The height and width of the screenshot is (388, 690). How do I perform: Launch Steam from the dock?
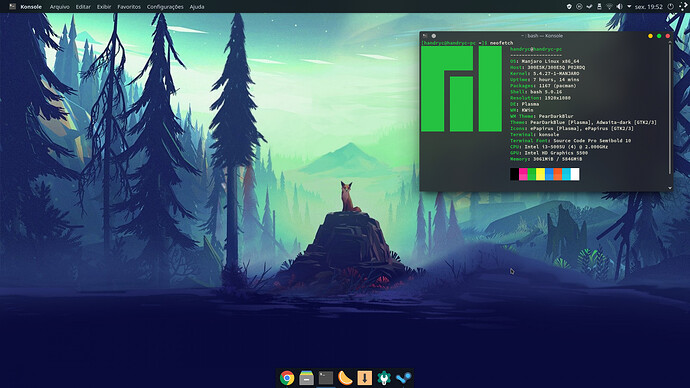tap(403, 378)
